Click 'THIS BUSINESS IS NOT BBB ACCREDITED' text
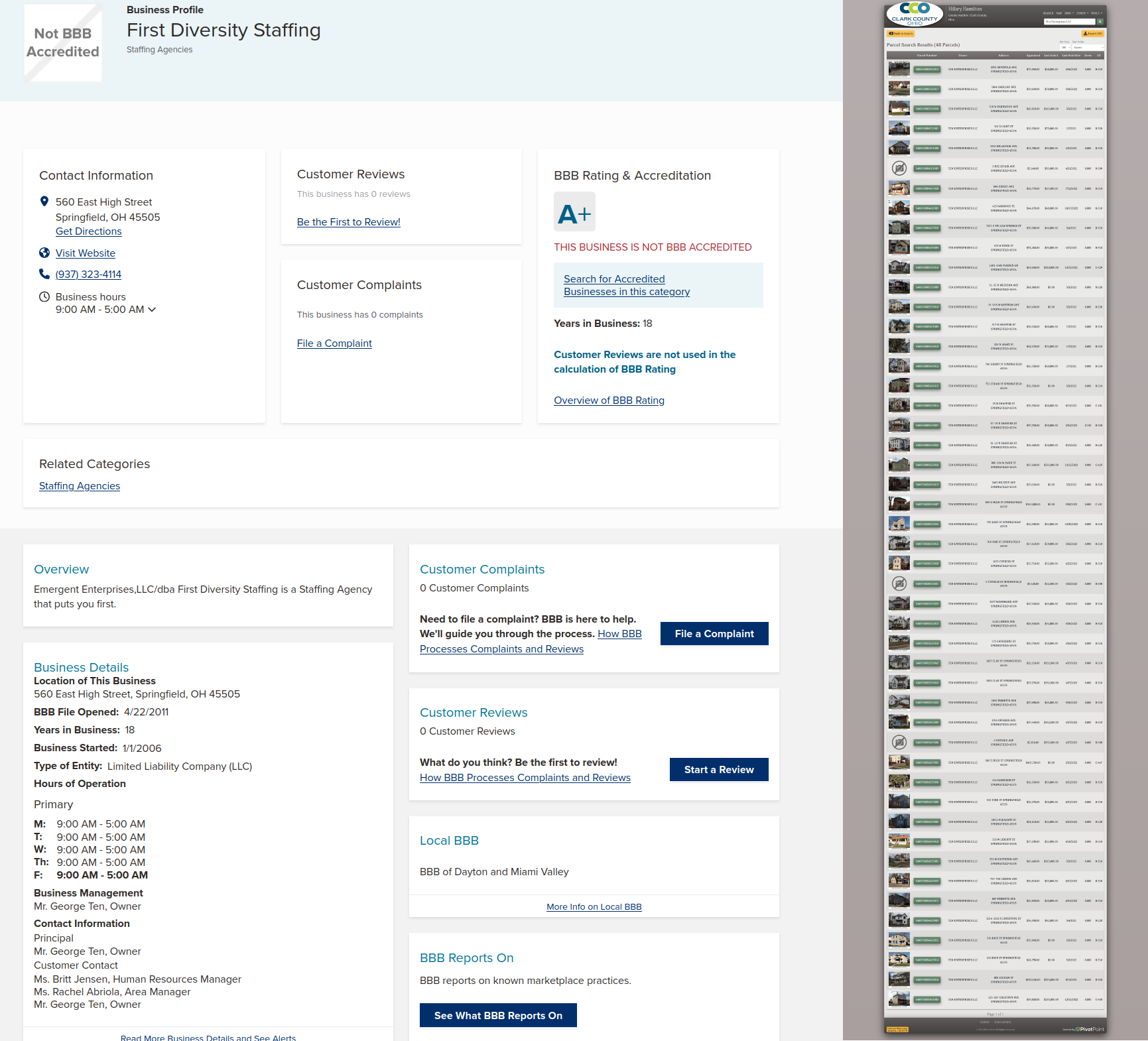 653,247
